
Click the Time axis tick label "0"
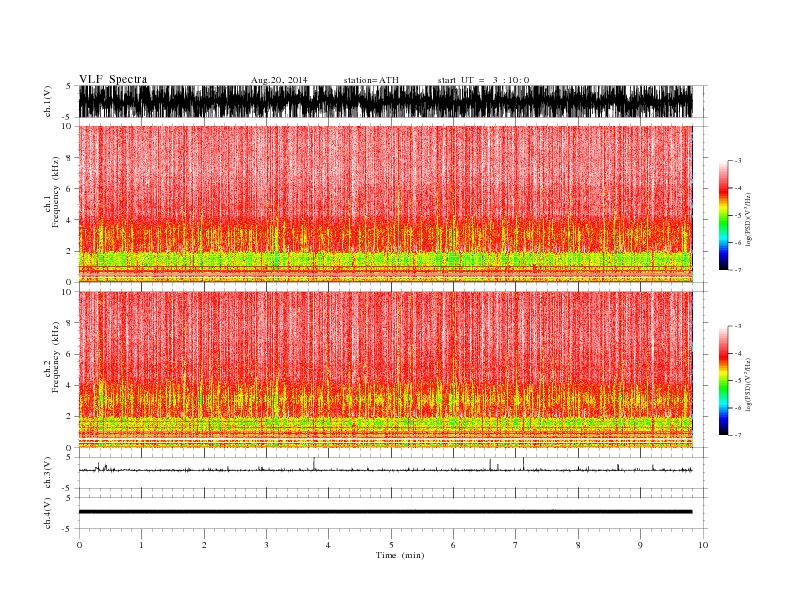79,545
